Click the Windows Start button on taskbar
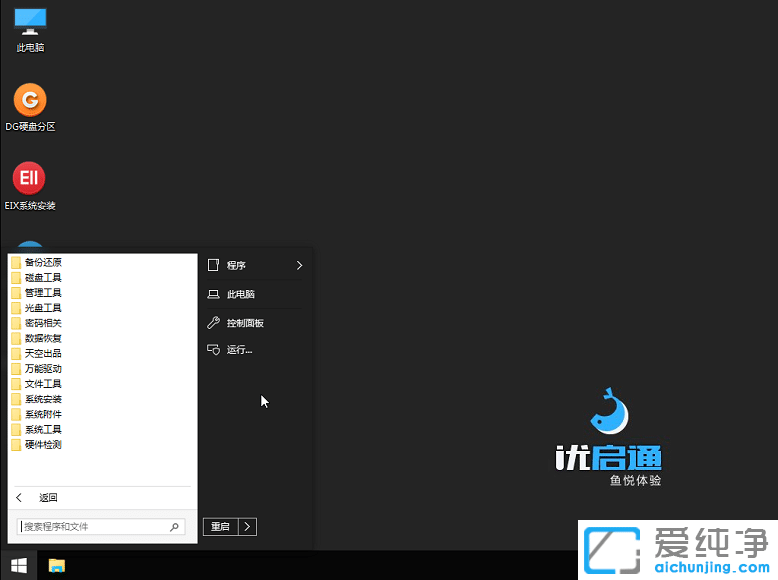Screen dimensions: 778x580 (17, 565)
